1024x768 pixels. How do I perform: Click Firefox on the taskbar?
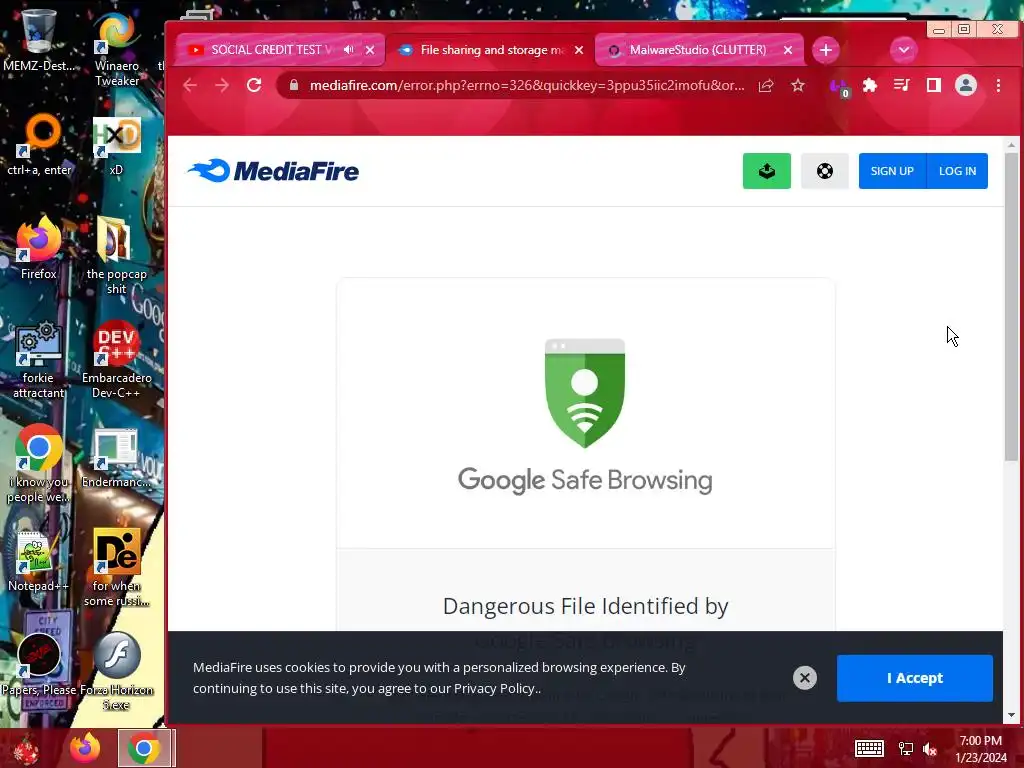click(86, 748)
